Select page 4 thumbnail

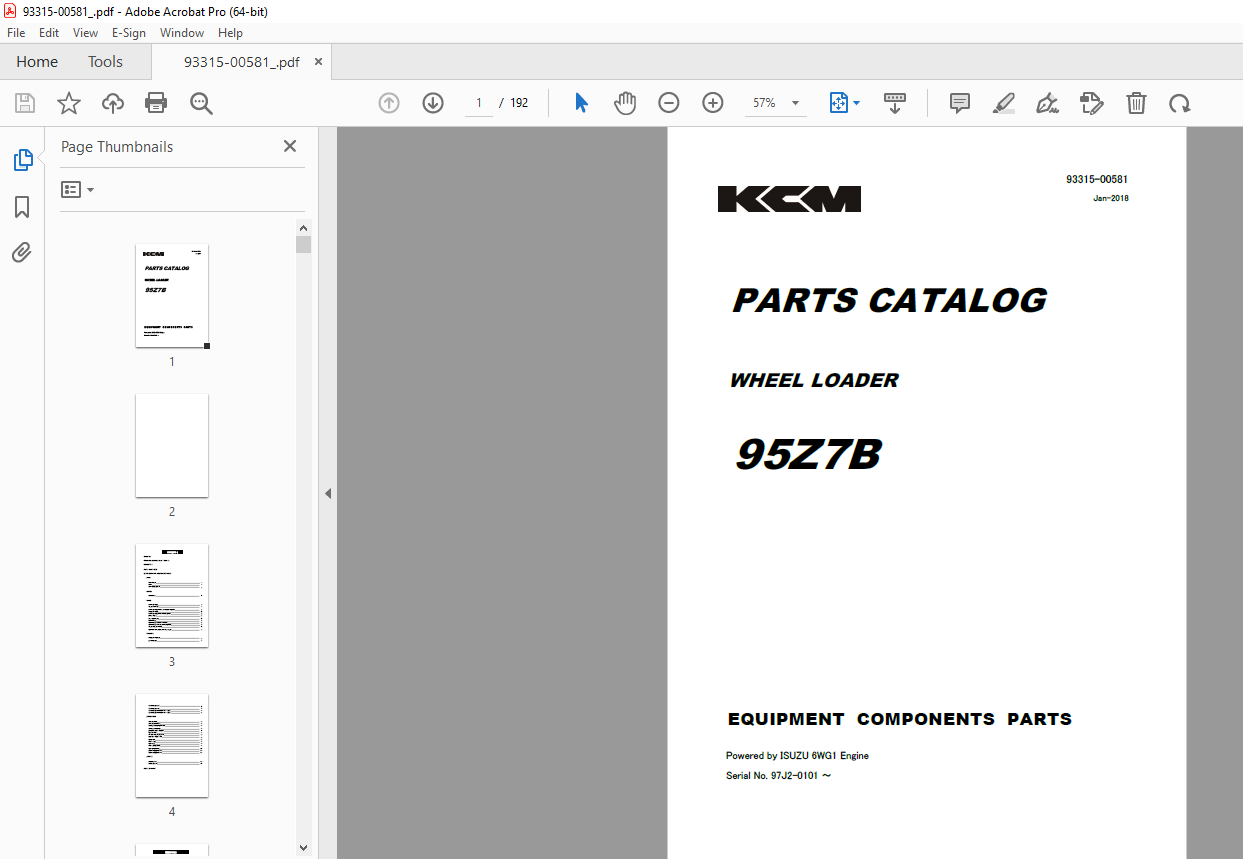pyautogui.click(x=172, y=745)
